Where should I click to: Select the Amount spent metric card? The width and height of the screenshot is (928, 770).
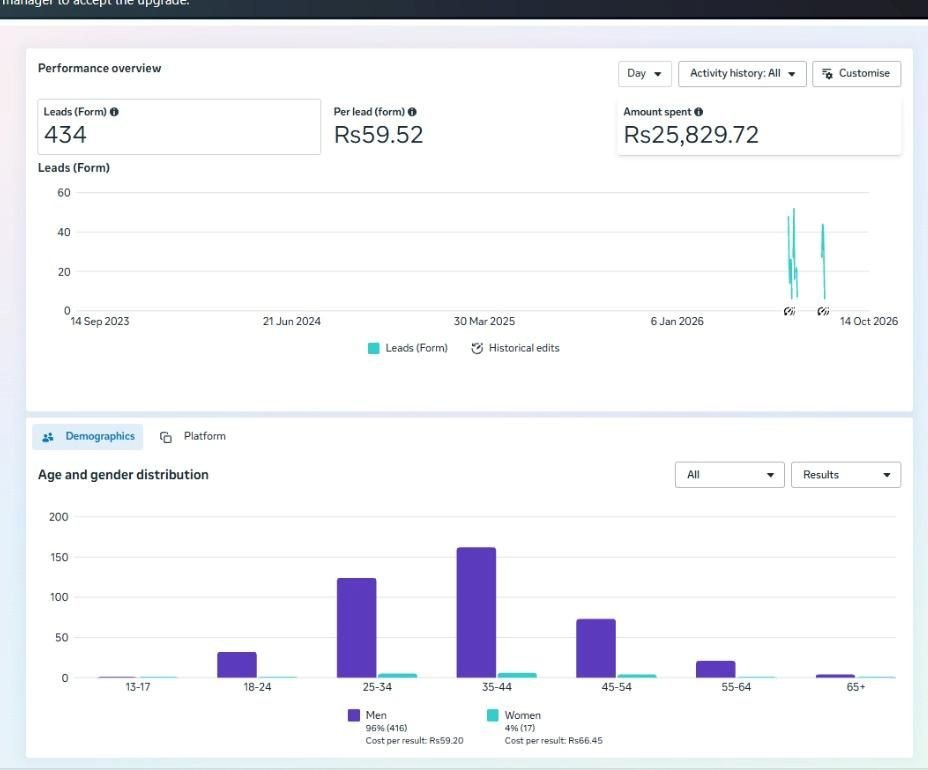tap(759, 127)
